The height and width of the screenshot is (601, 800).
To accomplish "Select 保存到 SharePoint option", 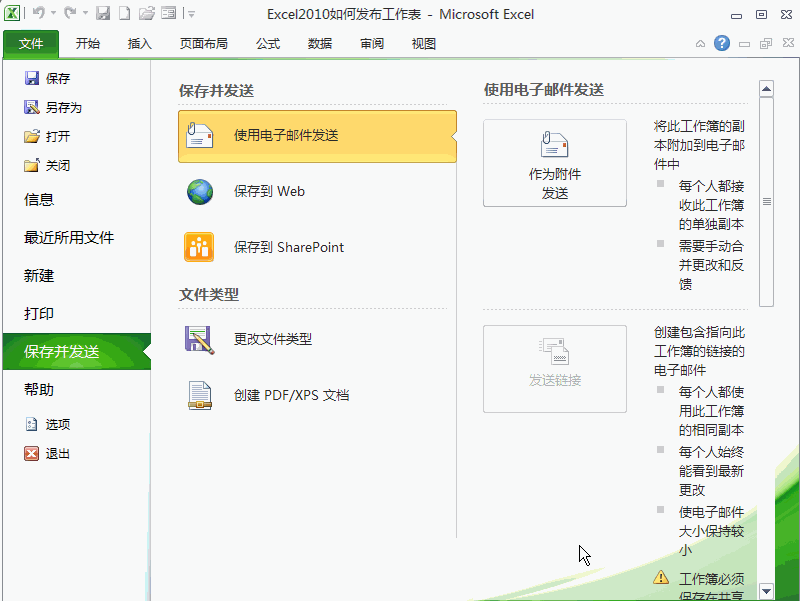I will [x=317, y=247].
